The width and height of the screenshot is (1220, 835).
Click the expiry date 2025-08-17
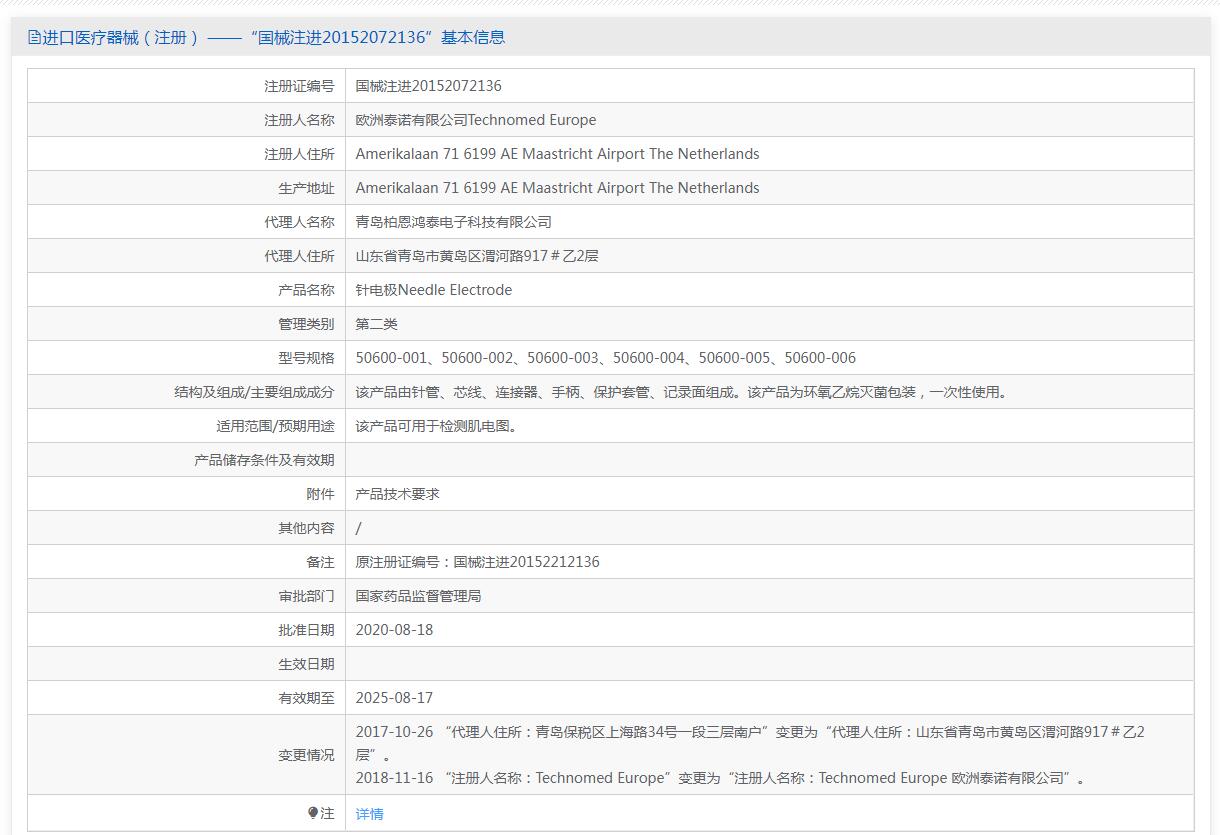(x=394, y=698)
